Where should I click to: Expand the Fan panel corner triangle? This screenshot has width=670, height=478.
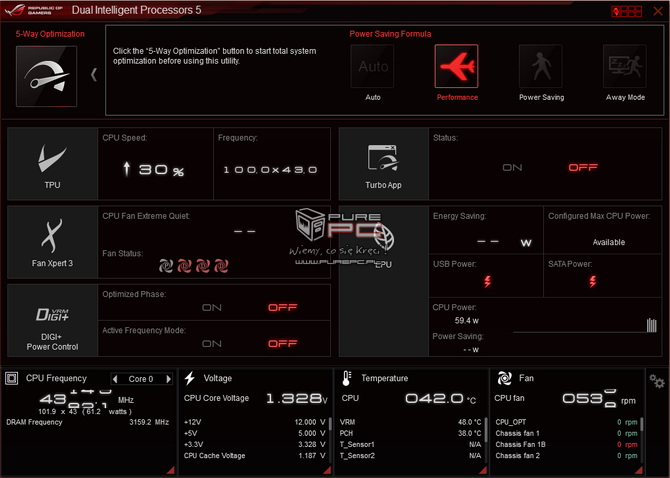point(639,470)
